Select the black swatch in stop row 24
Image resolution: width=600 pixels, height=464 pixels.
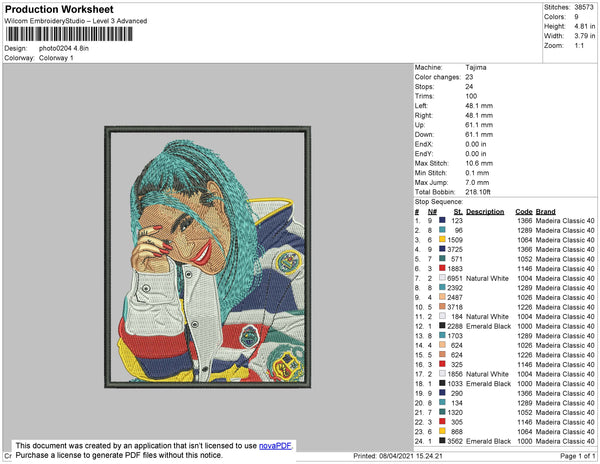442,441
